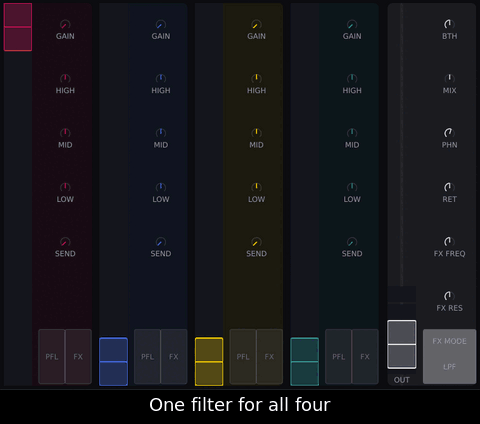Click the BTH knob in master section

[449, 24]
